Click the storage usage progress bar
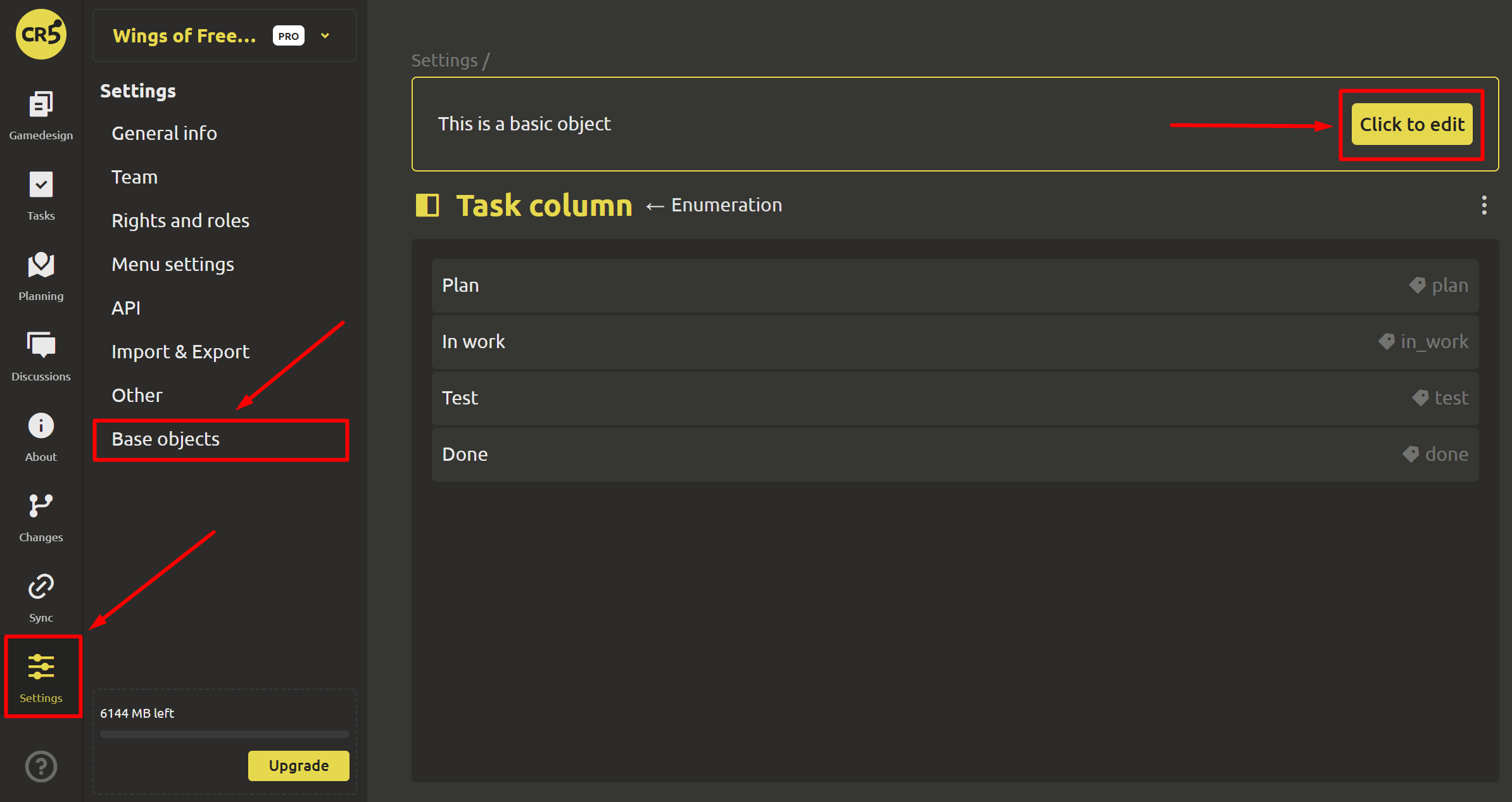The width and height of the screenshot is (1512, 802). [x=224, y=734]
